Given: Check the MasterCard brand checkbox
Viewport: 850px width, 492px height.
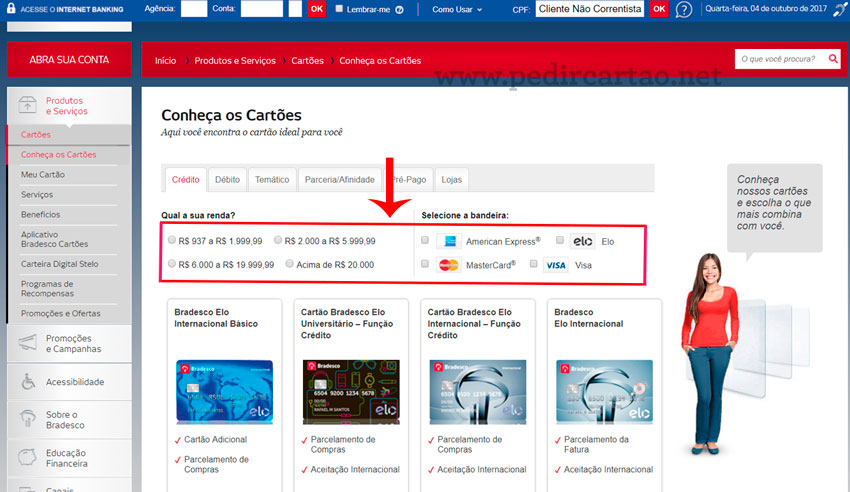Looking at the screenshot, I should click(425, 264).
